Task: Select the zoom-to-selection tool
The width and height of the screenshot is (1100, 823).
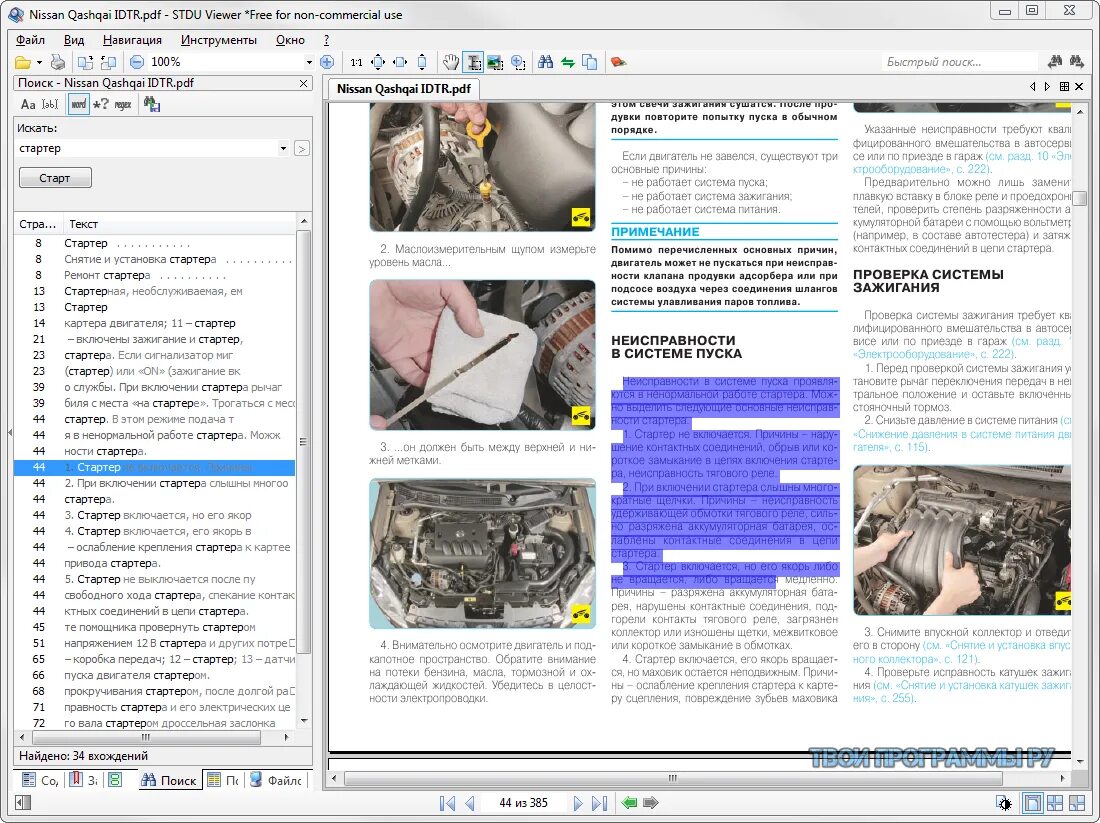Action: [518, 62]
